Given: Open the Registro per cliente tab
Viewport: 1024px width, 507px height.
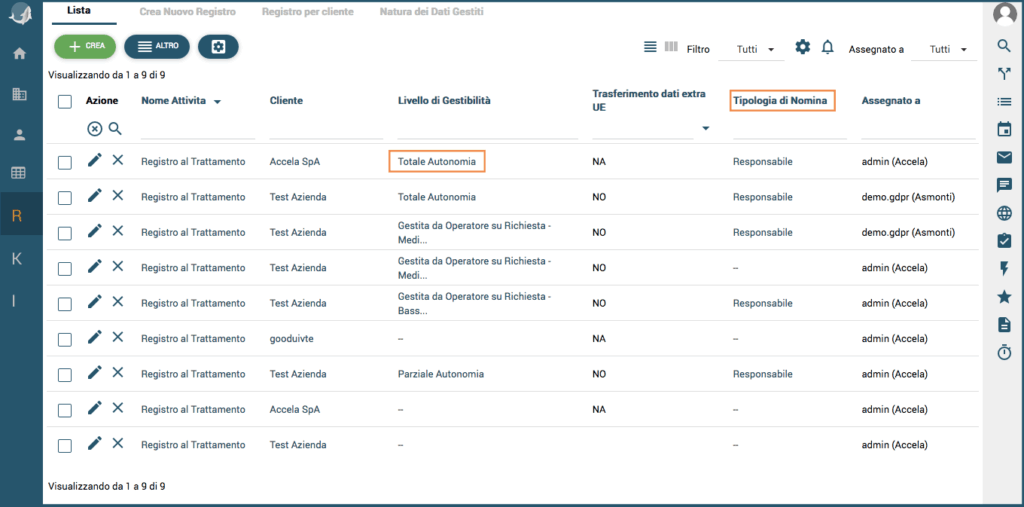Looking at the screenshot, I should [308, 12].
